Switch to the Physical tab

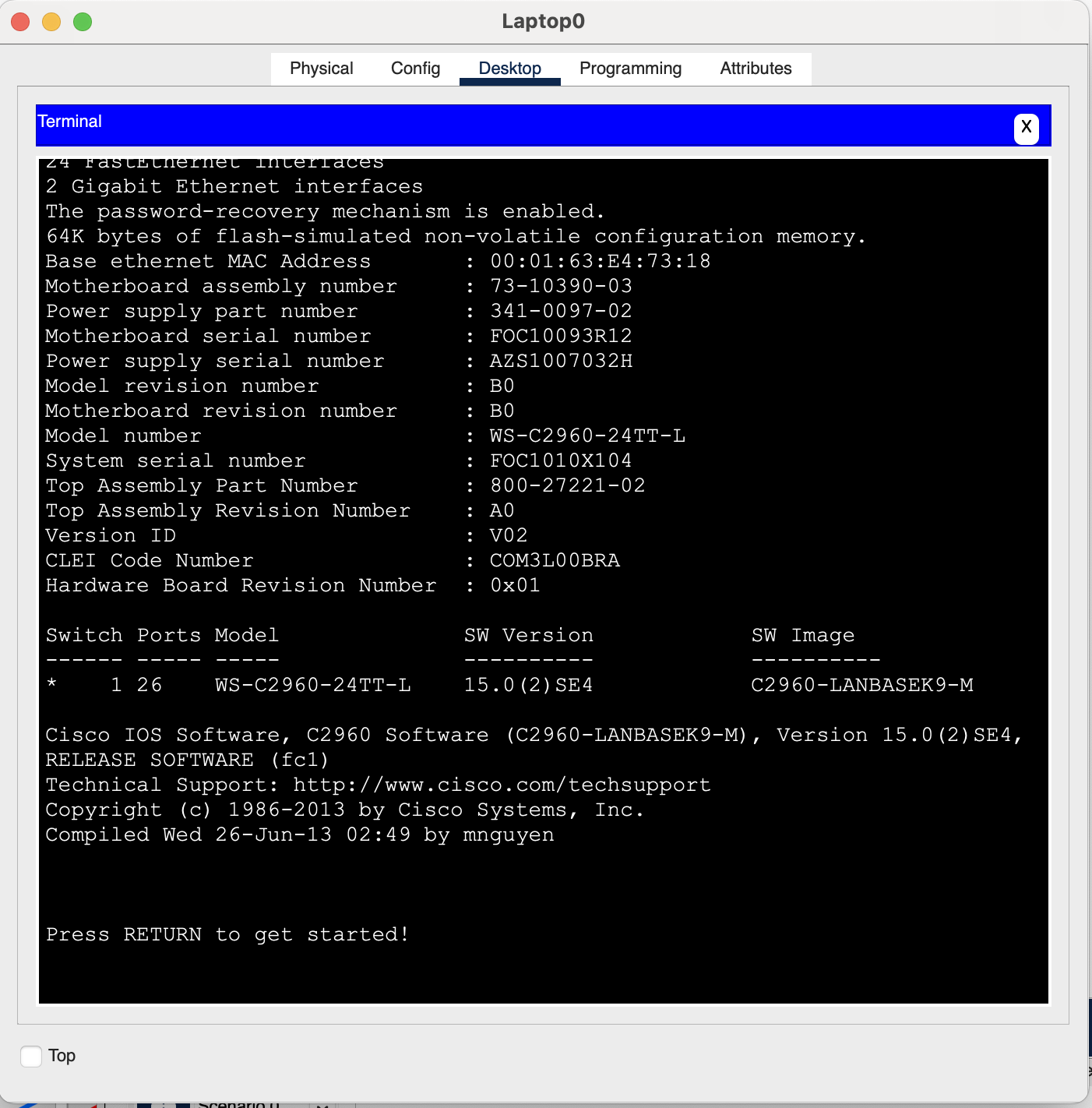[x=321, y=69]
